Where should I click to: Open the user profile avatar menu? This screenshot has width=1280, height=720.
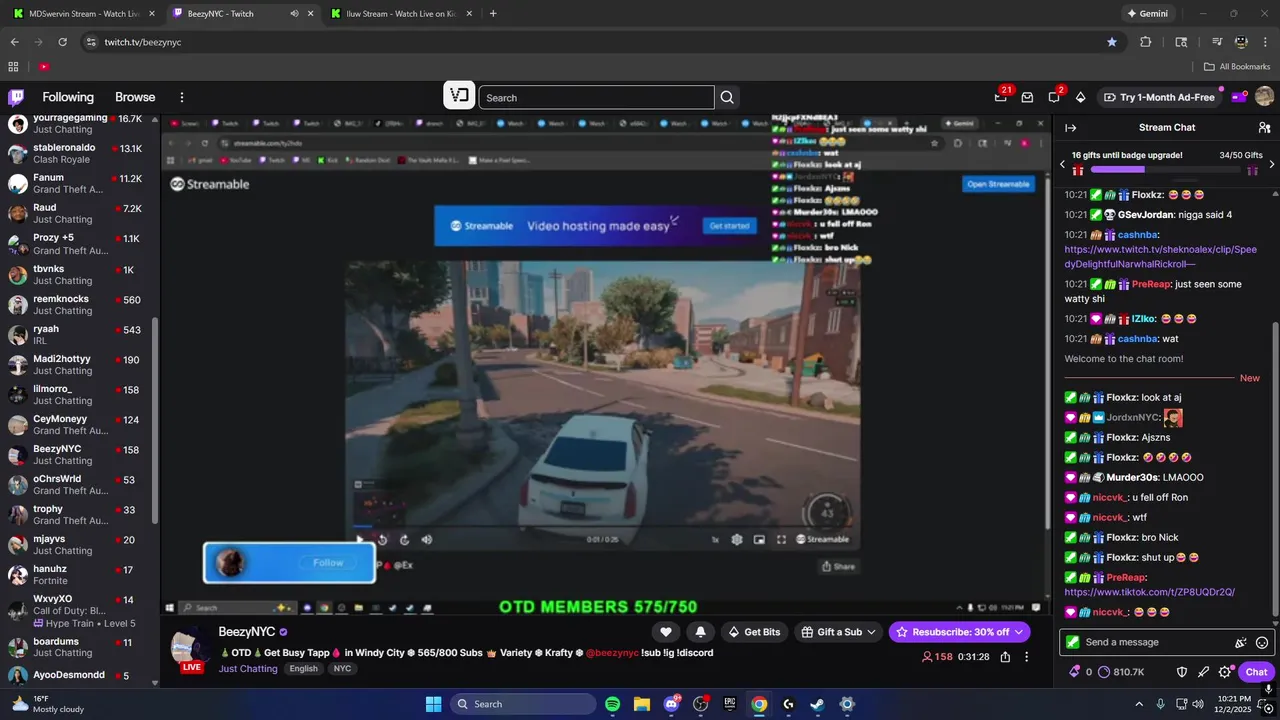click(x=1264, y=97)
